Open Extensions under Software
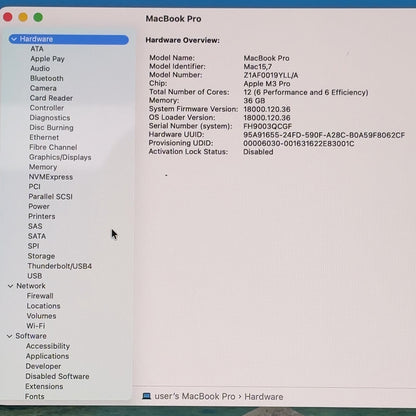Screen dimensions: 416x416 pos(44,387)
